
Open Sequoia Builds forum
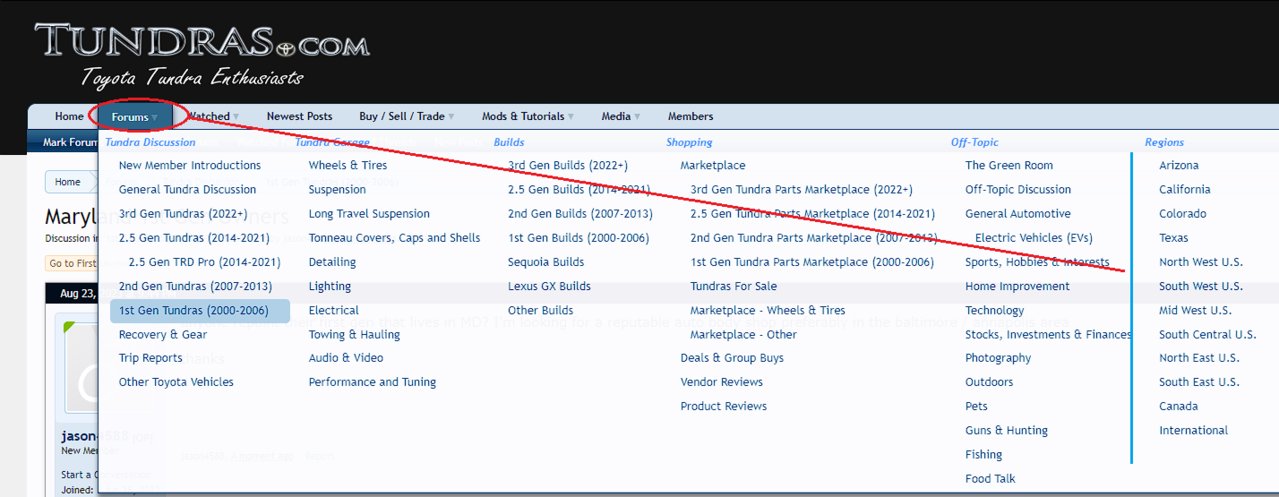546,262
